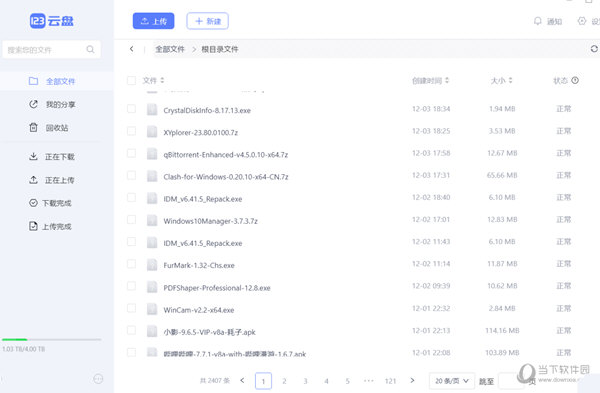Screen dimensions: 600x393
Task: Select page 1 in pagination
Action: pos(263,381)
